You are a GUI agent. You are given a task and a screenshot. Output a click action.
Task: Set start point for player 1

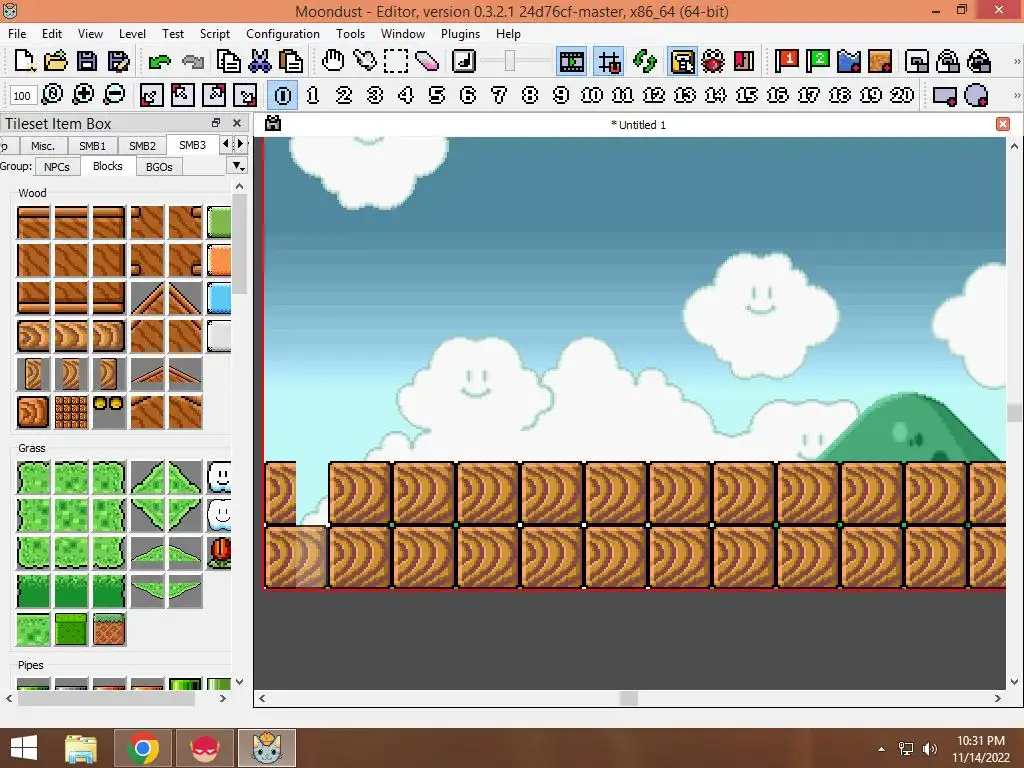[x=786, y=61]
